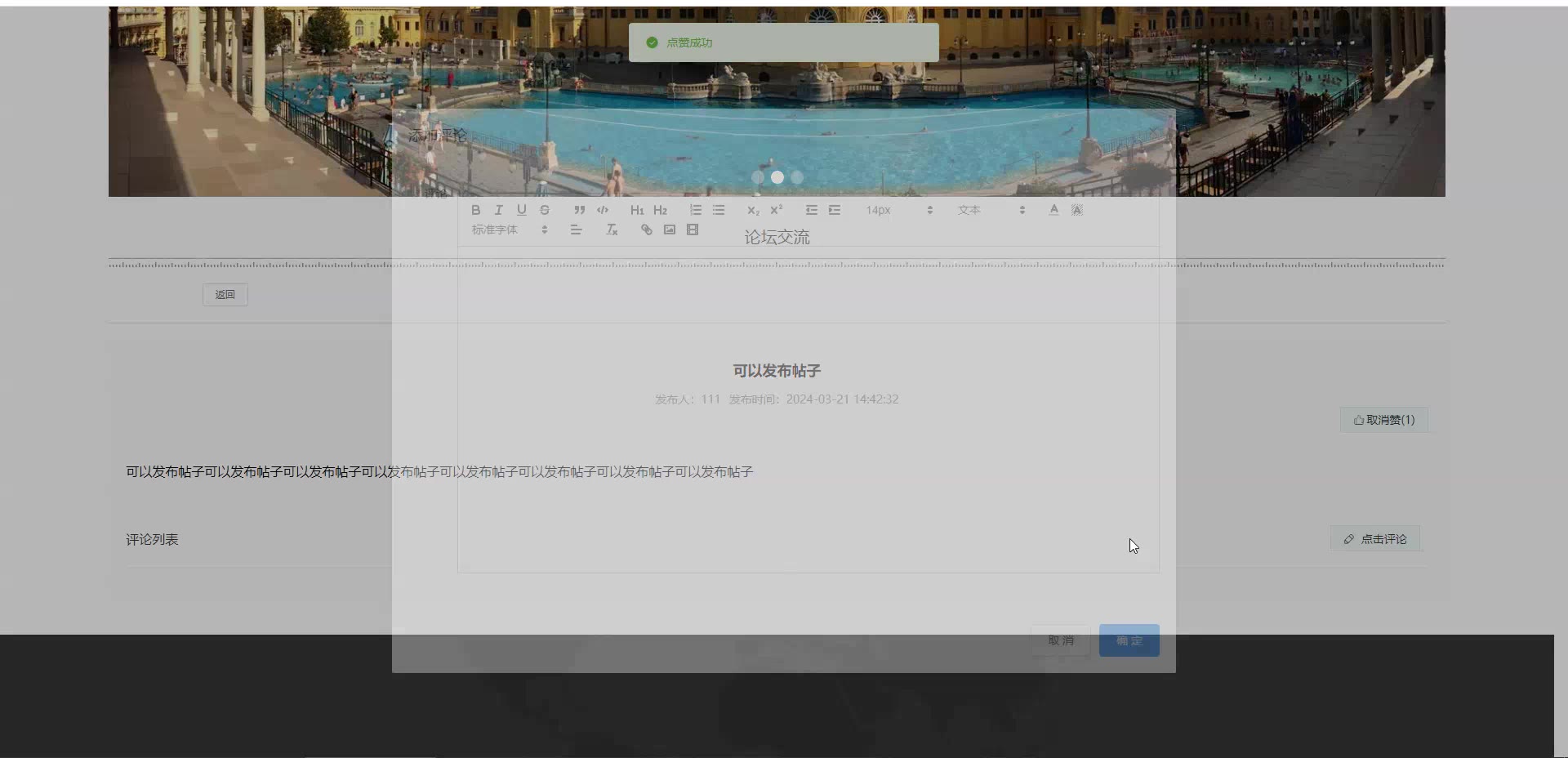Apply Heading 1 style (H1)
Image resolution: width=1568 pixels, height=758 pixels.
click(x=637, y=210)
